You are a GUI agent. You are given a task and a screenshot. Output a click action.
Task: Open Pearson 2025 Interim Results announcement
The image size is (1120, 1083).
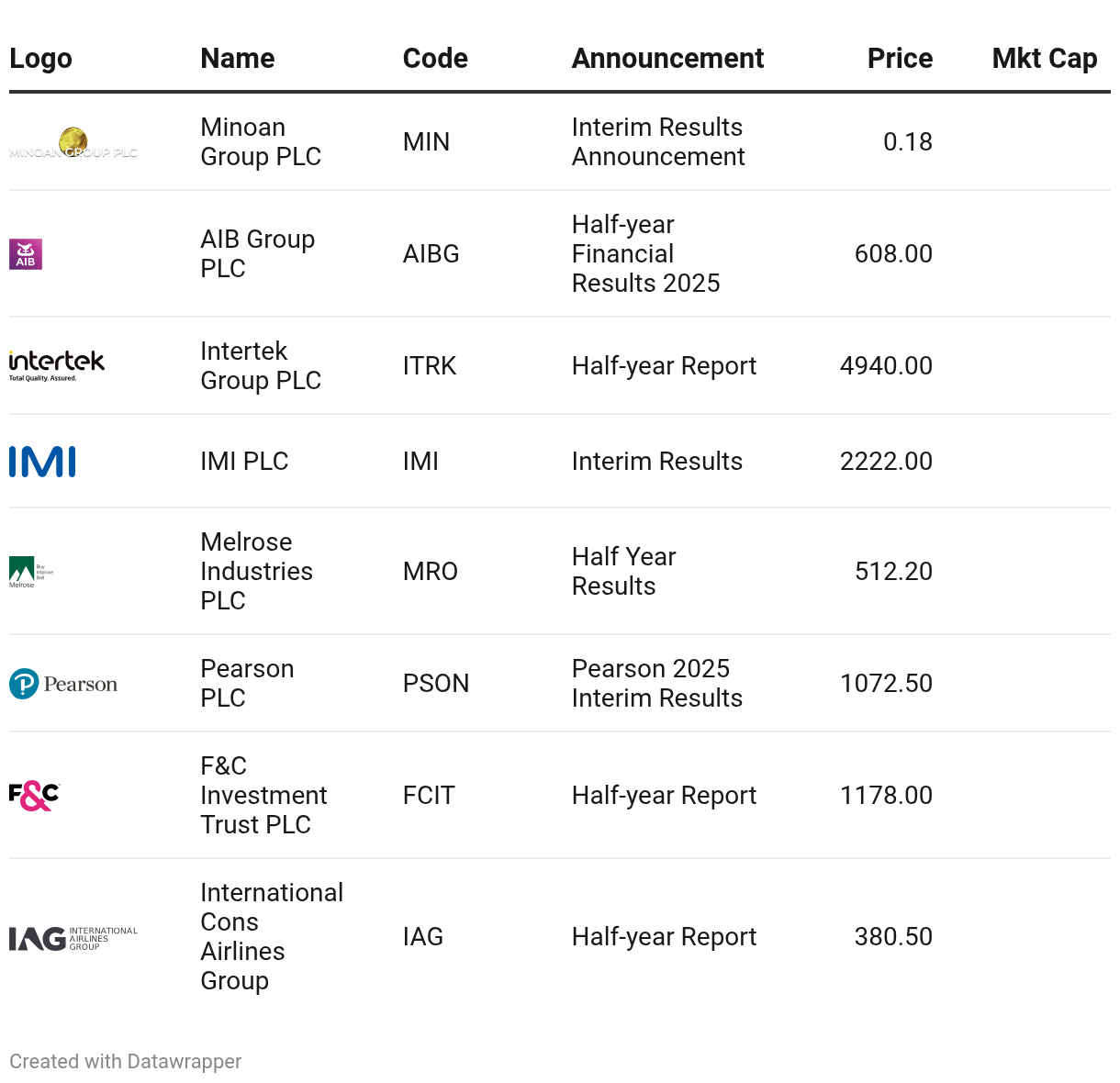(656, 684)
